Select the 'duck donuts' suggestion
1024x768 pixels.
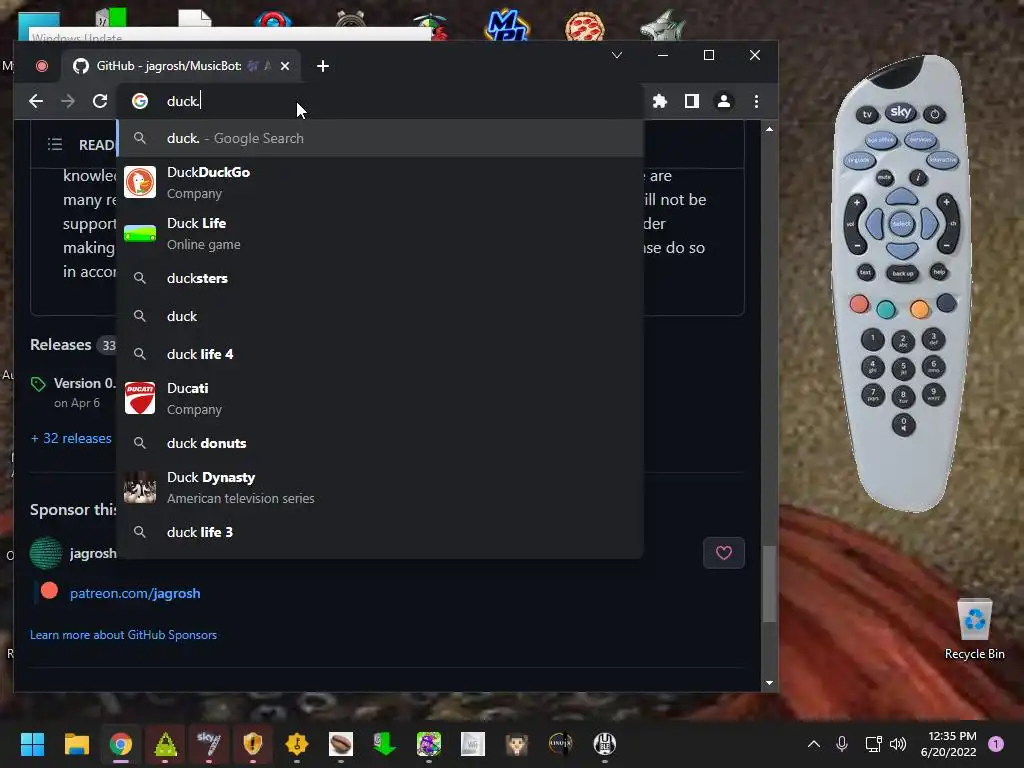click(x=380, y=443)
